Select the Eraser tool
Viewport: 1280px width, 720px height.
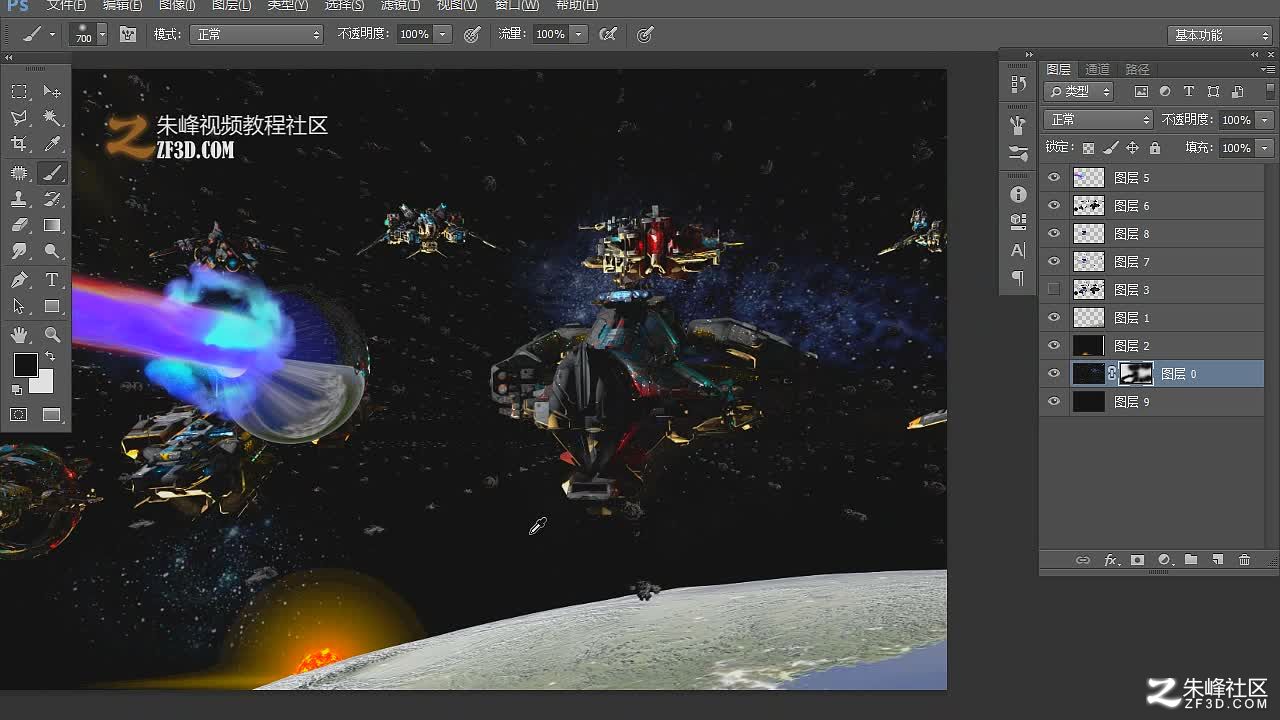[19, 225]
